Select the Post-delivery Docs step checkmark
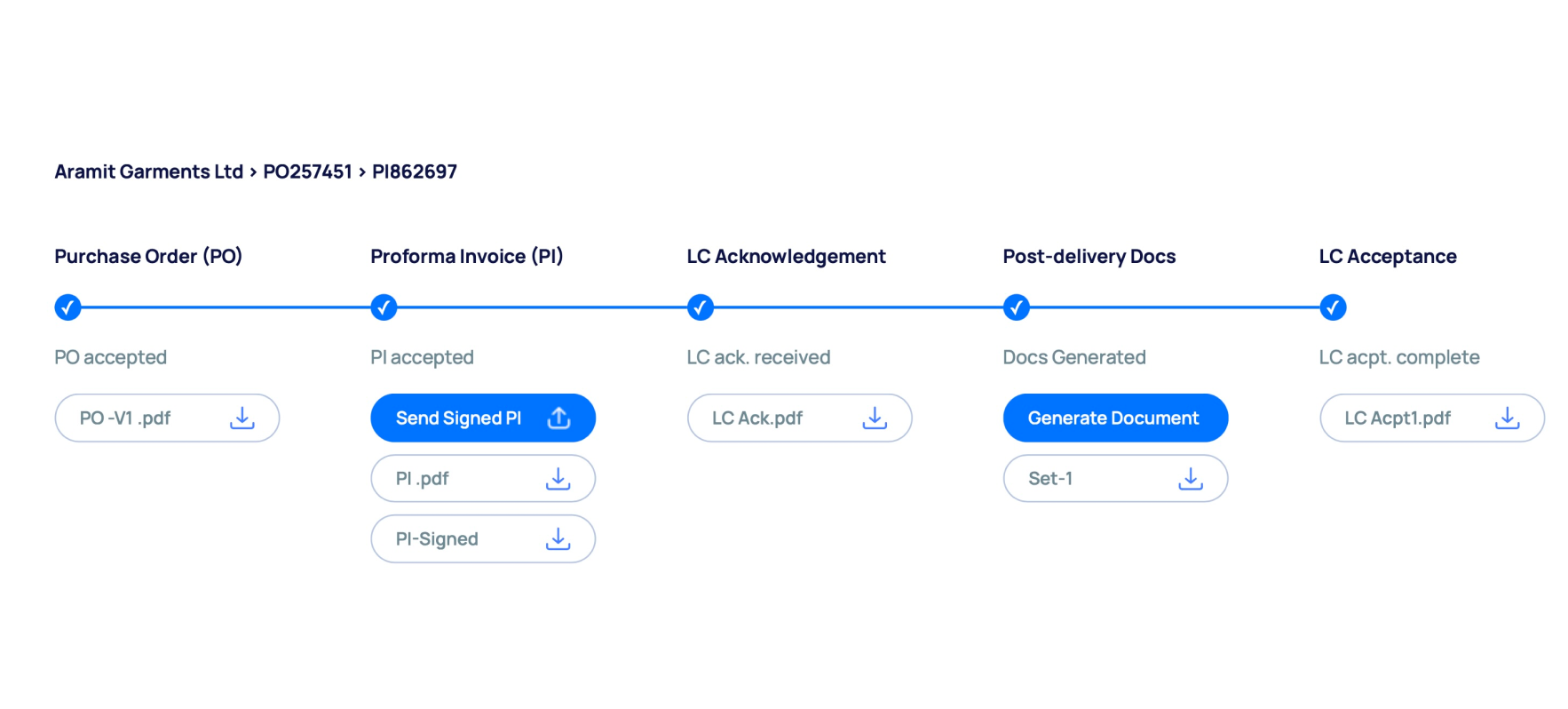The width and height of the screenshot is (1568, 709). [x=1017, y=307]
